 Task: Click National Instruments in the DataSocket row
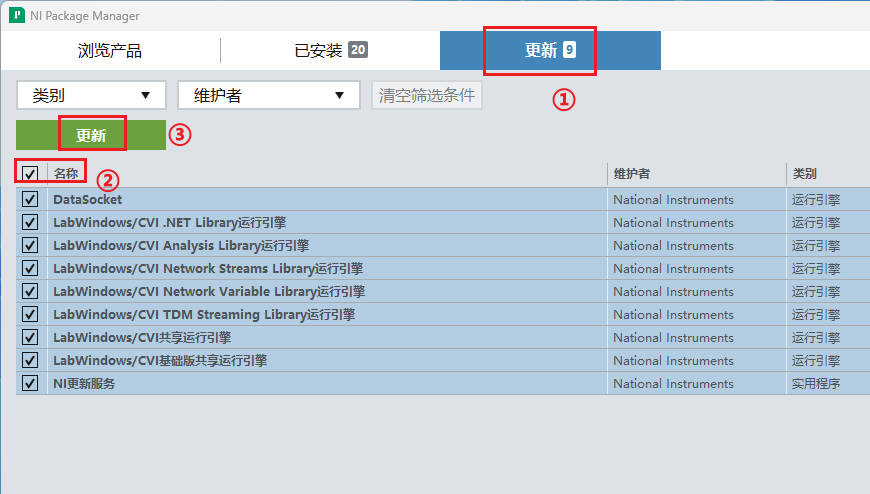pyautogui.click(x=673, y=200)
